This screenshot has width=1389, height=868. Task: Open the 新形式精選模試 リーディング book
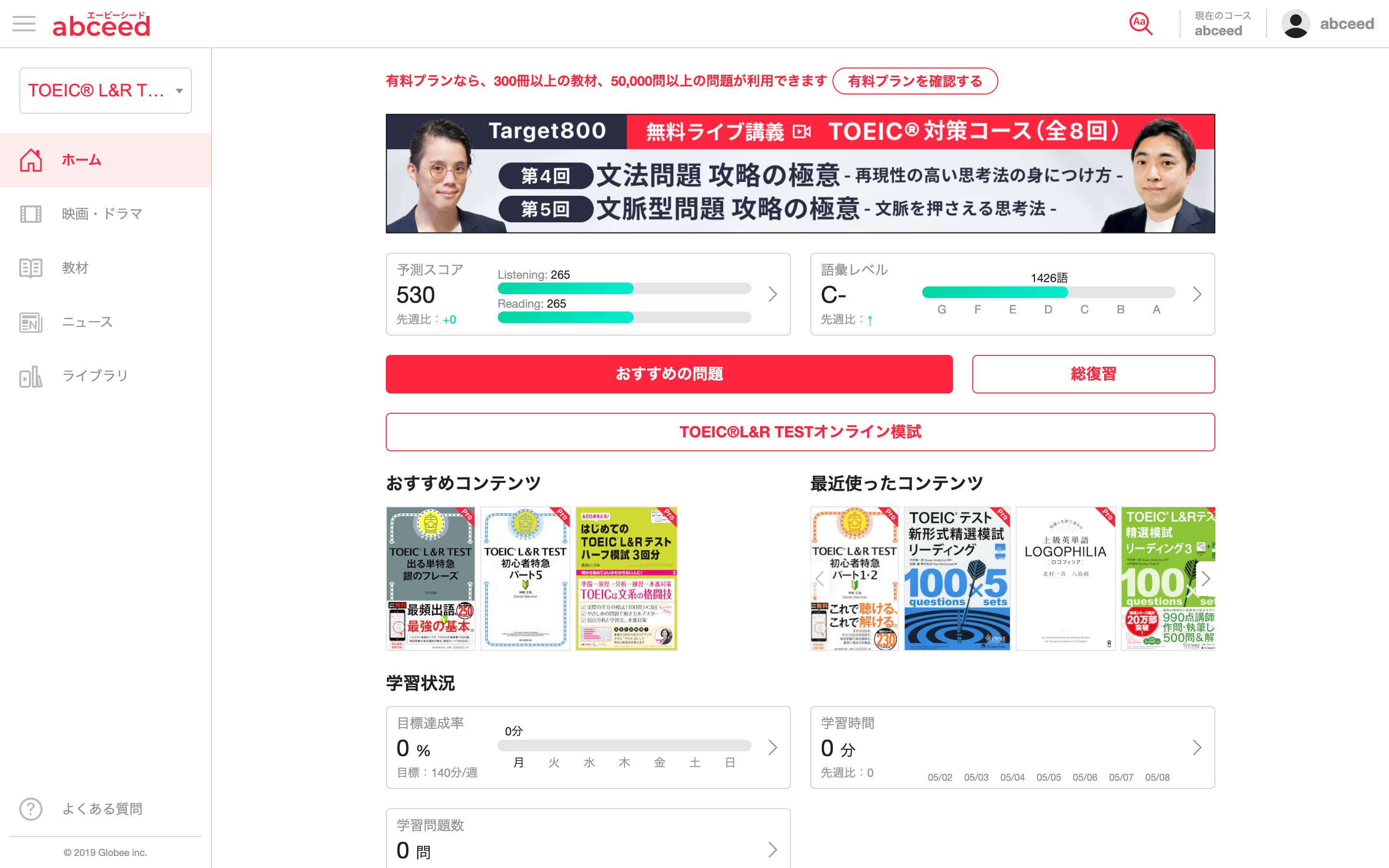click(957, 579)
